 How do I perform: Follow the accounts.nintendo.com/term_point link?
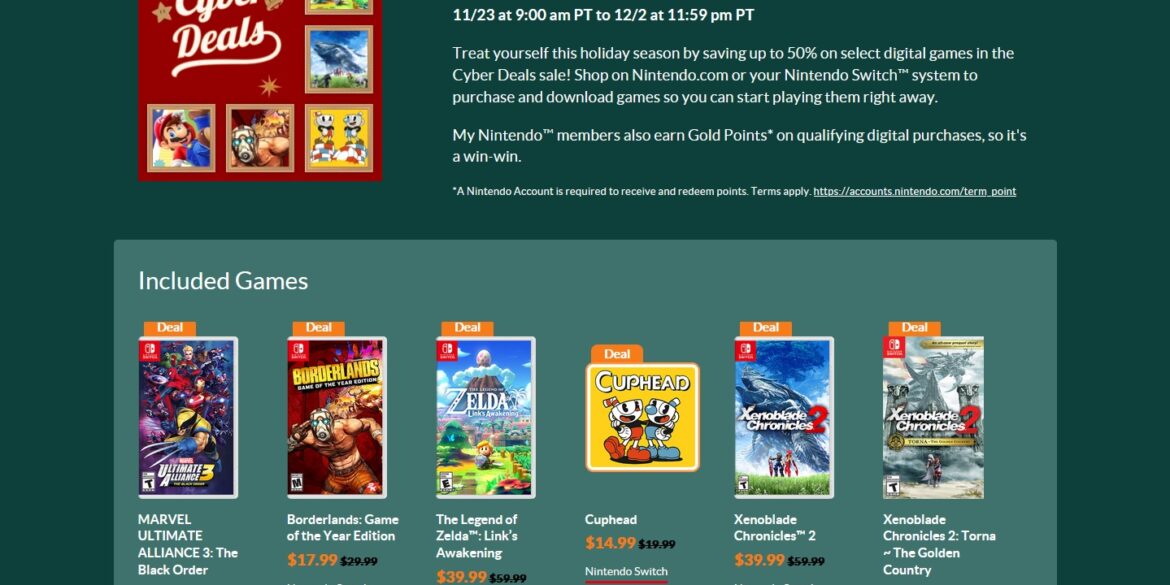(x=915, y=191)
